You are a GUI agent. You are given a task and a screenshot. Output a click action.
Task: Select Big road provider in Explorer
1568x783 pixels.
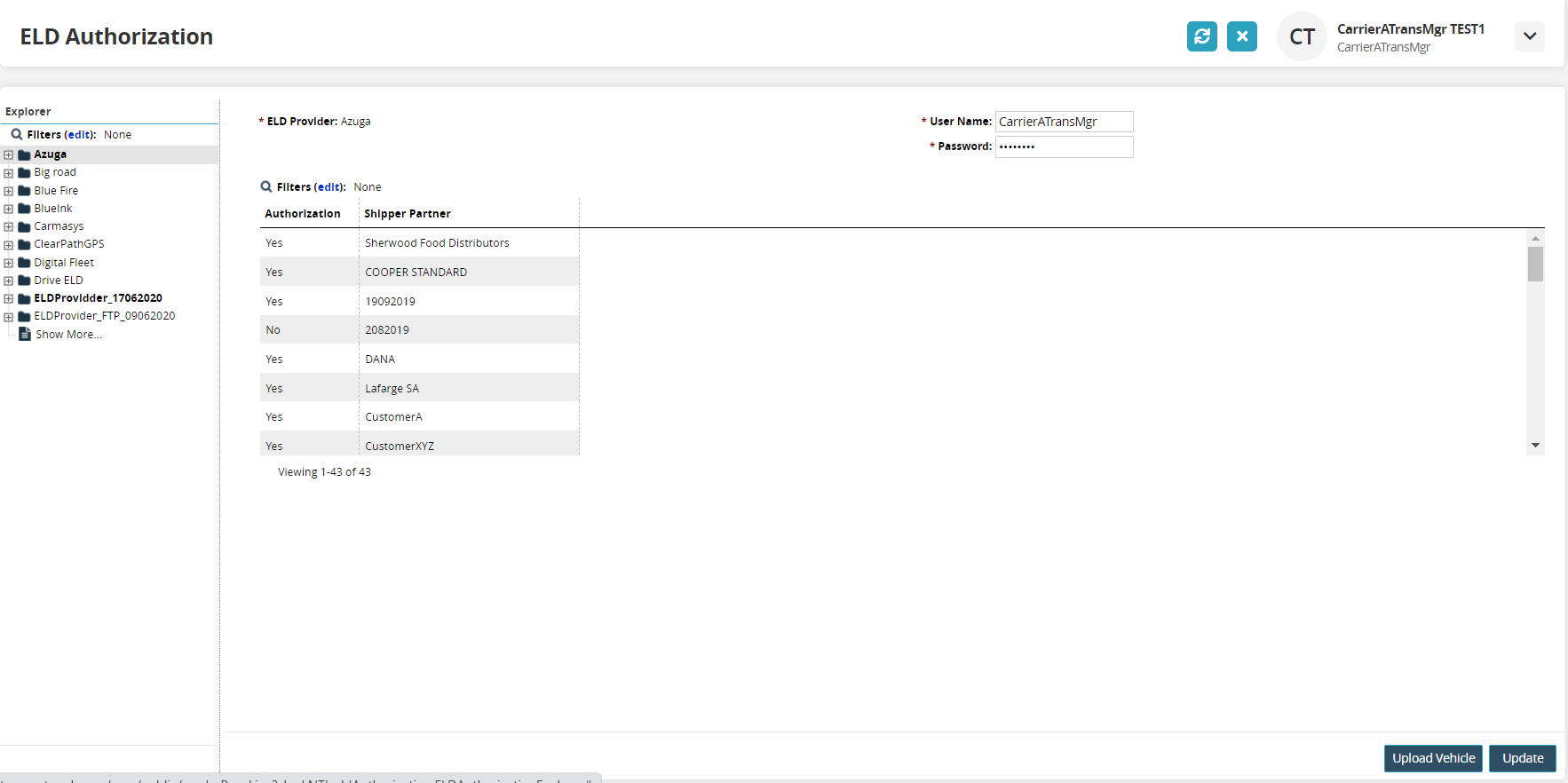(55, 172)
